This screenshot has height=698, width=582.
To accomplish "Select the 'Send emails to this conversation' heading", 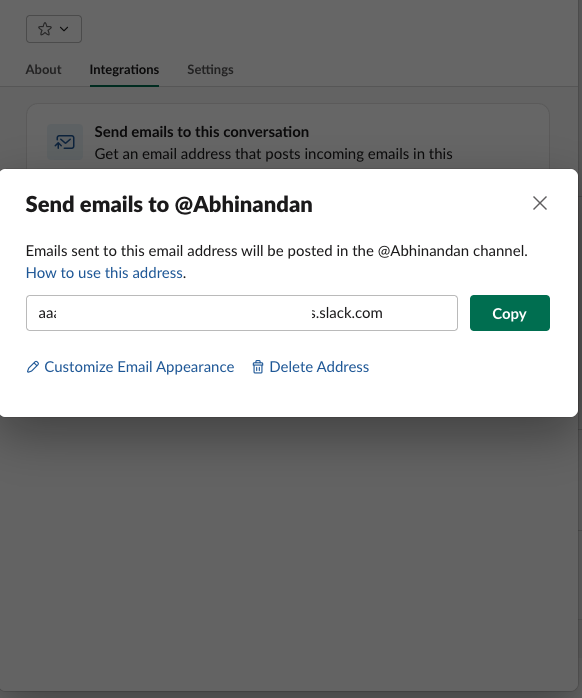I will coord(202,132).
